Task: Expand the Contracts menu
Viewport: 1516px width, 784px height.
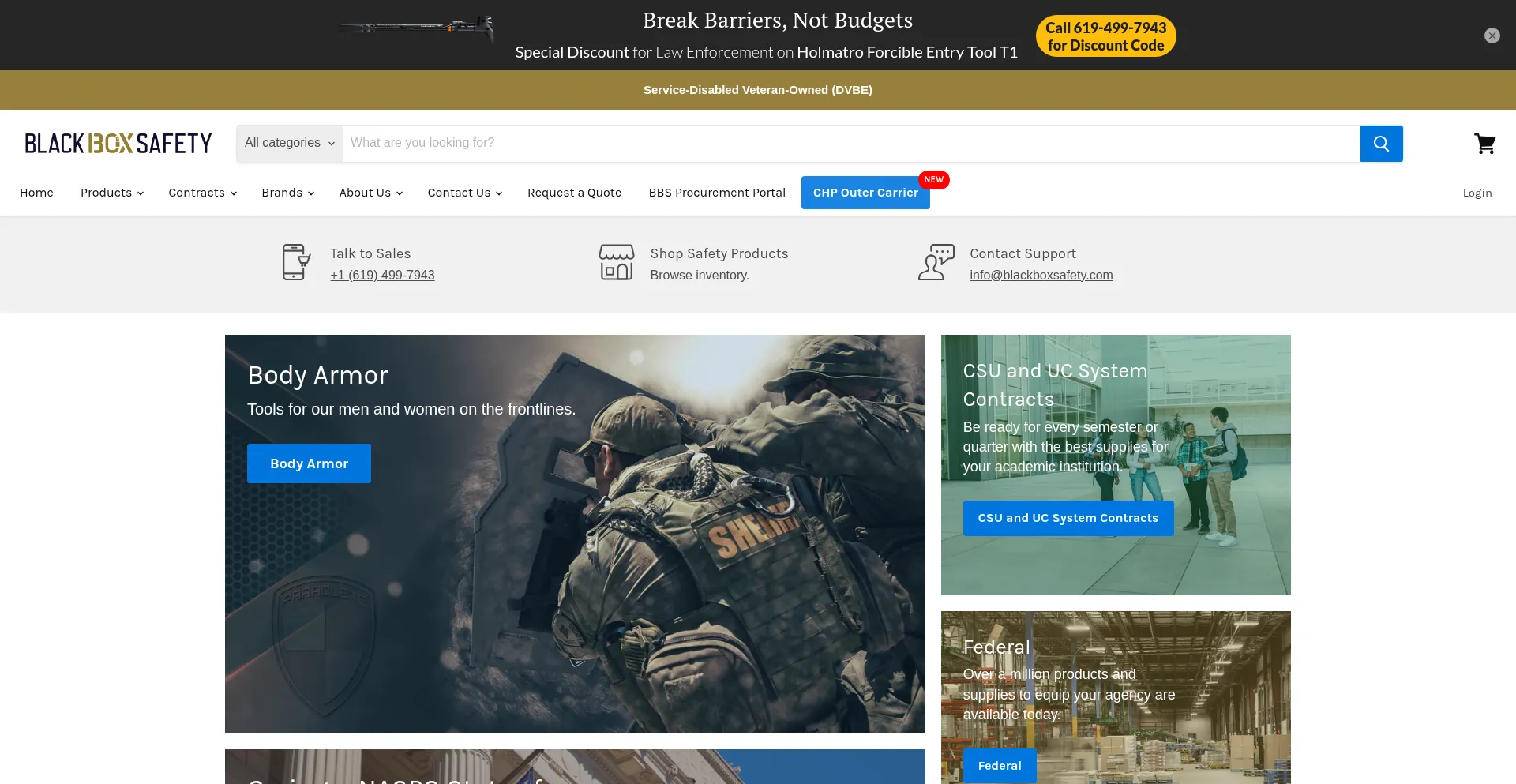Action: click(x=203, y=193)
